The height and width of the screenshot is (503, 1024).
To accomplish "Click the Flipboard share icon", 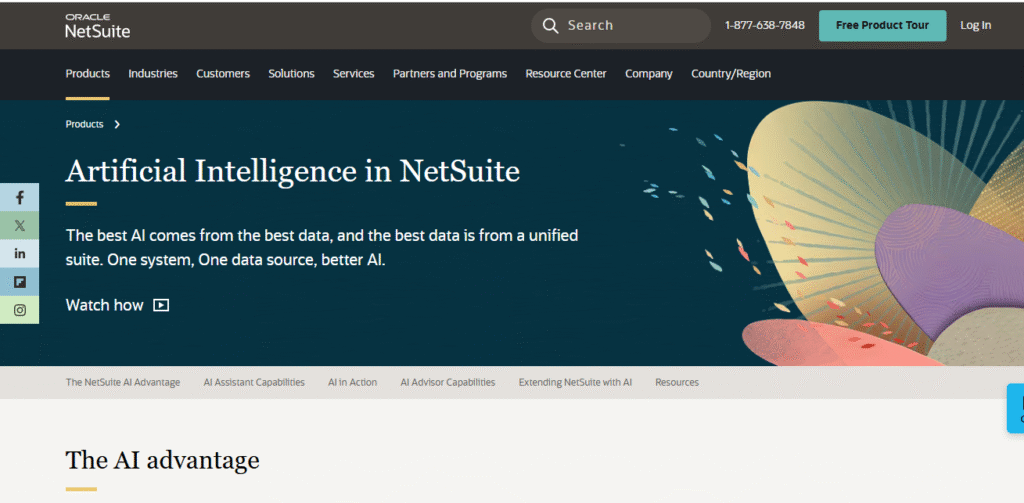I will click(19, 282).
